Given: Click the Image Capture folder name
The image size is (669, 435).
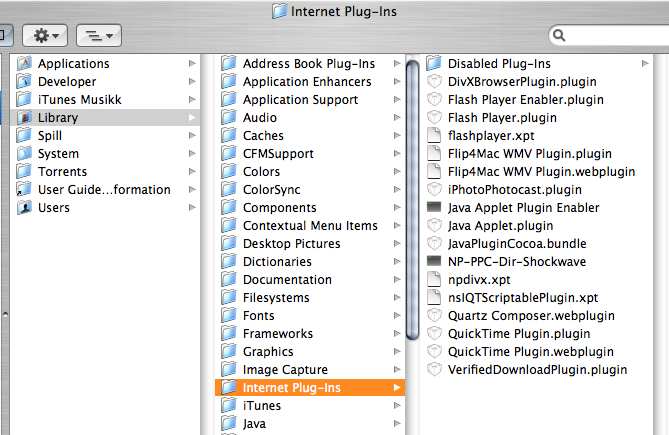Looking at the screenshot, I should pos(285,370).
